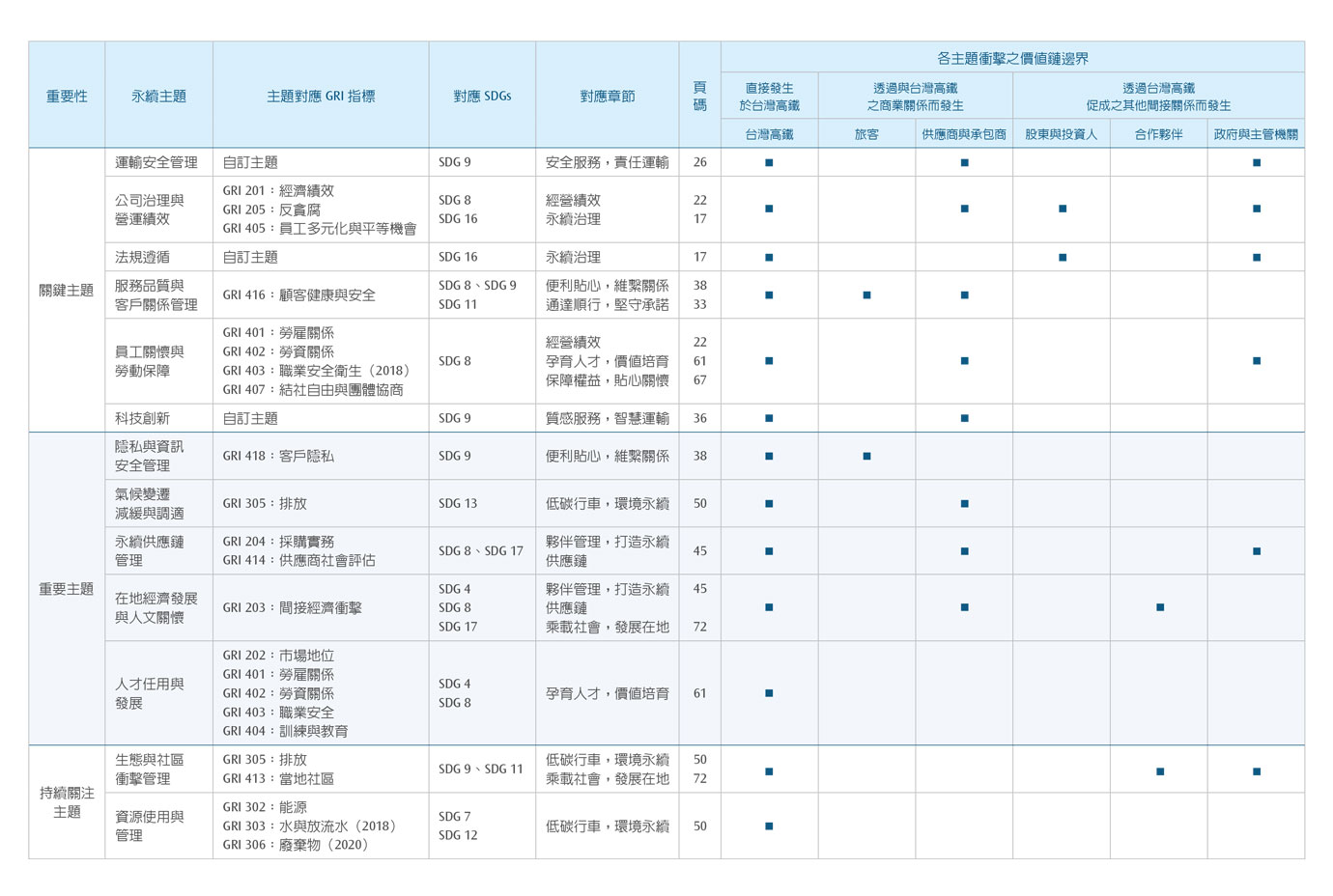Select the 公司治理與營運績效 topic cell
The image size is (1333, 896).
tap(159, 210)
